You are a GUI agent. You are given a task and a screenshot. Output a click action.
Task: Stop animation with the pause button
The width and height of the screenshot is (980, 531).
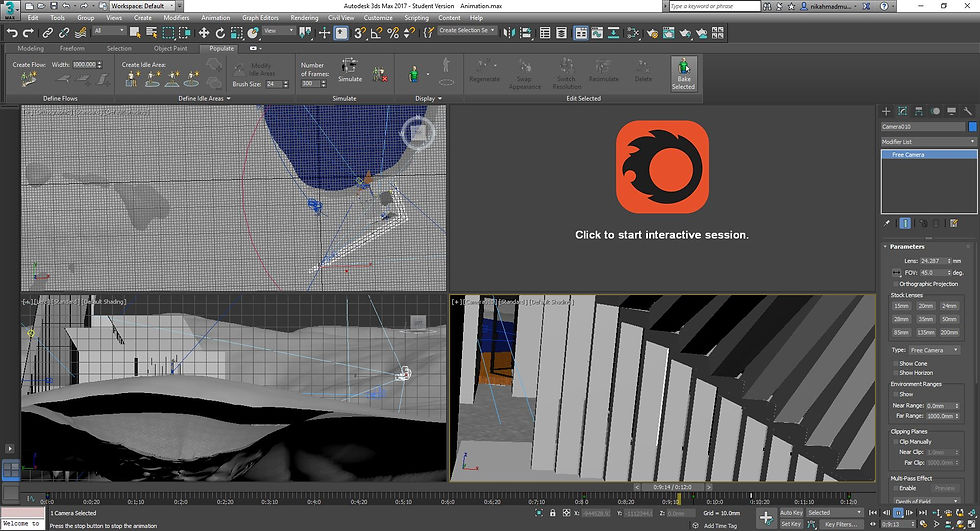(x=898, y=513)
